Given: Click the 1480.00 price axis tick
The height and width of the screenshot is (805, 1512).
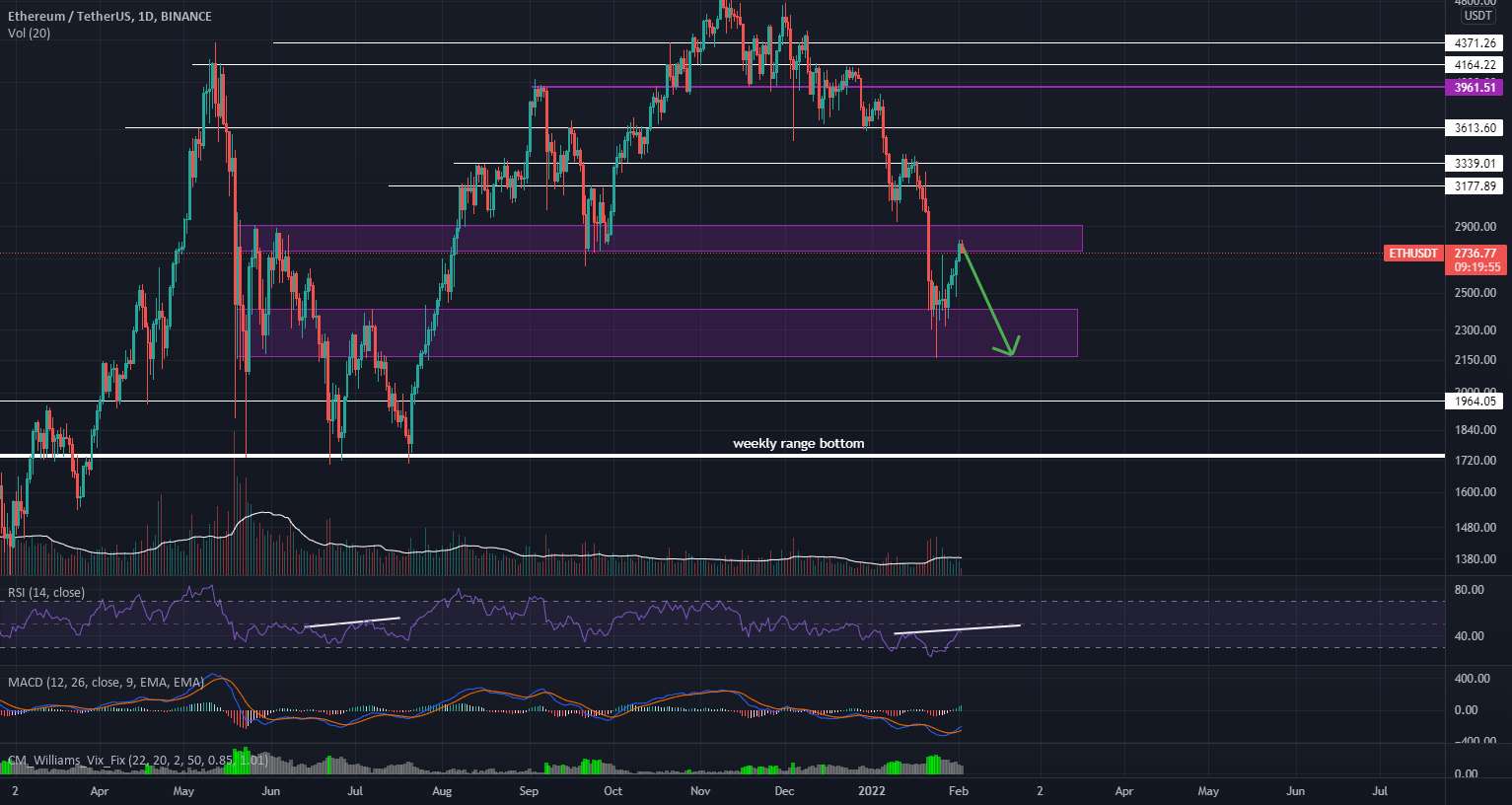Looking at the screenshot, I should pyautogui.click(x=1476, y=529).
